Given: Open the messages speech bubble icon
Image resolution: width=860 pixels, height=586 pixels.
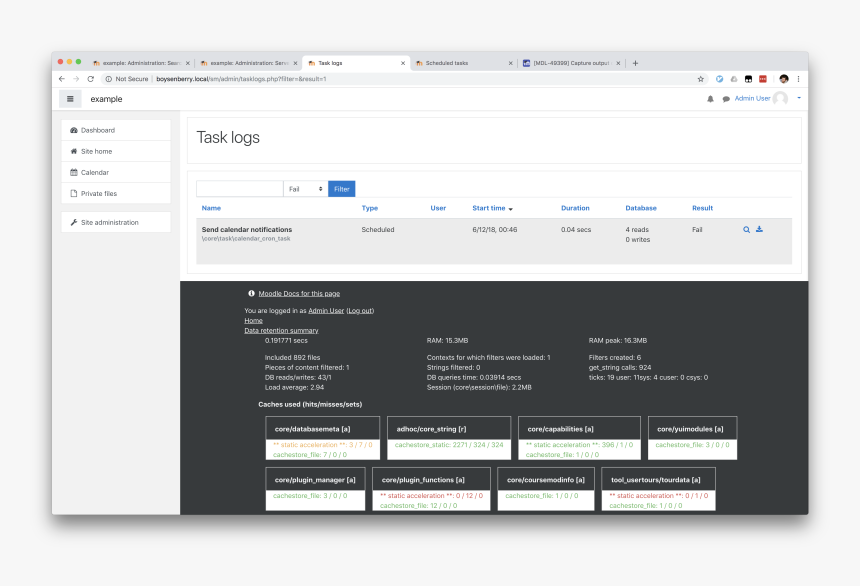Looking at the screenshot, I should pyautogui.click(x=726, y=99).
